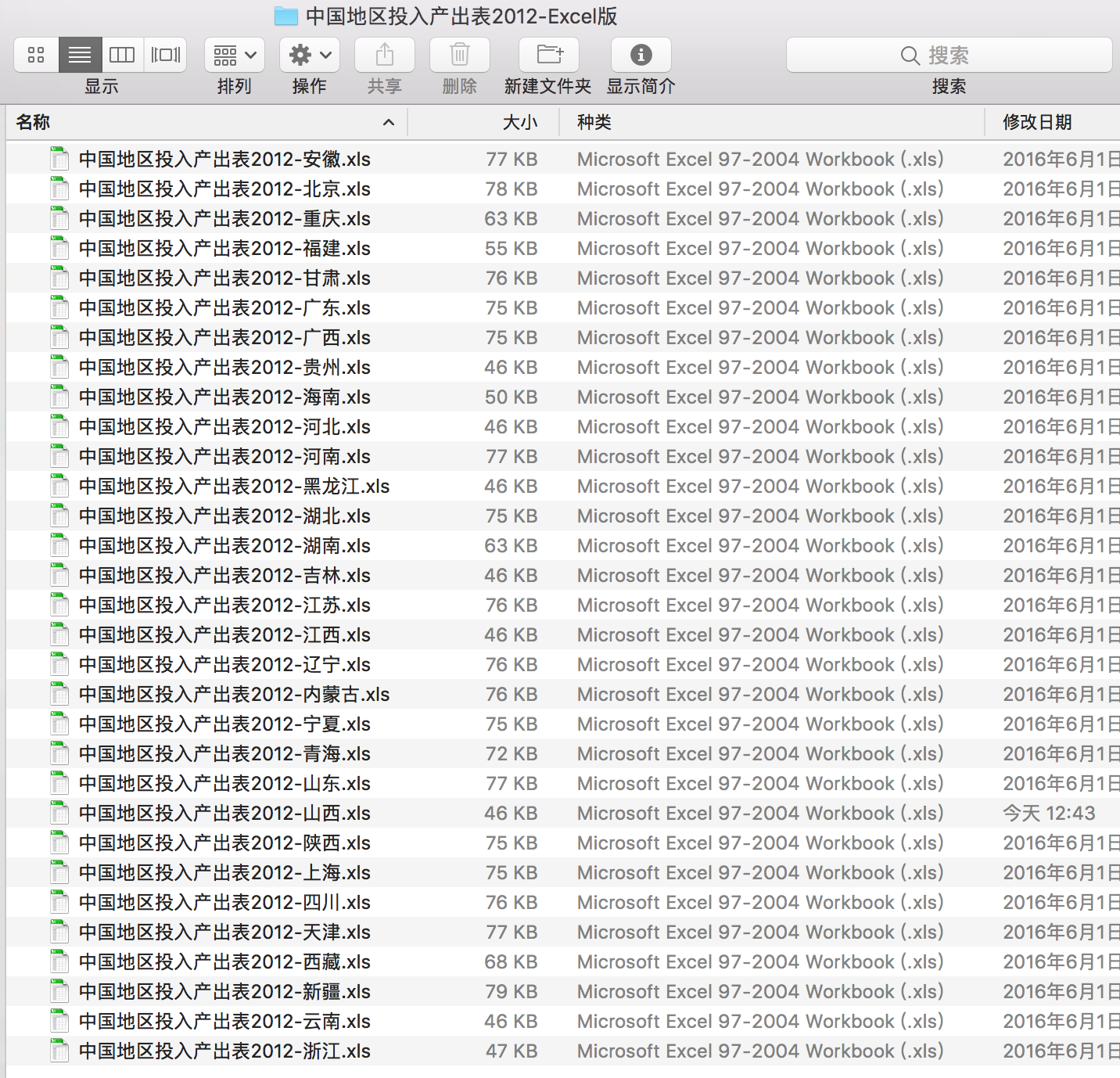The image size is (1120, 1078).
Task: Switch to icon view mode
Action: coord(36,55)
